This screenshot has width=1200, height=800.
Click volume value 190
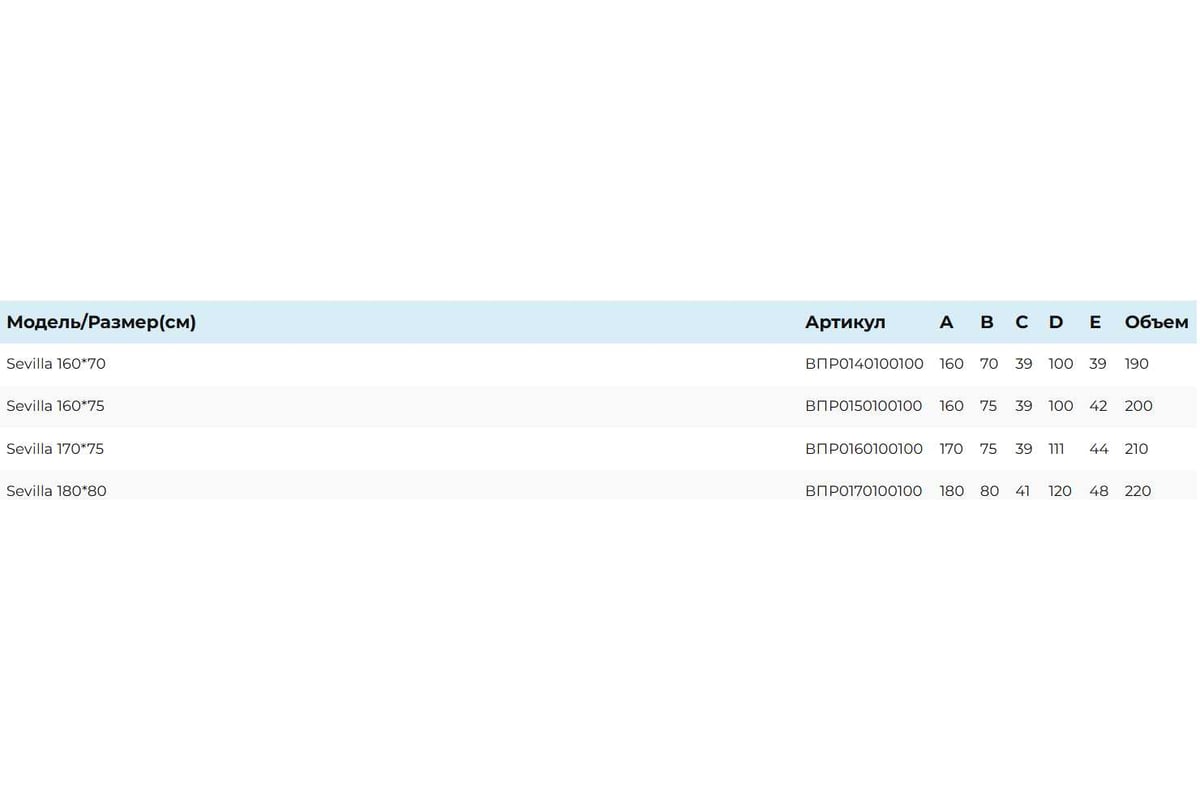coord(1137,364)
